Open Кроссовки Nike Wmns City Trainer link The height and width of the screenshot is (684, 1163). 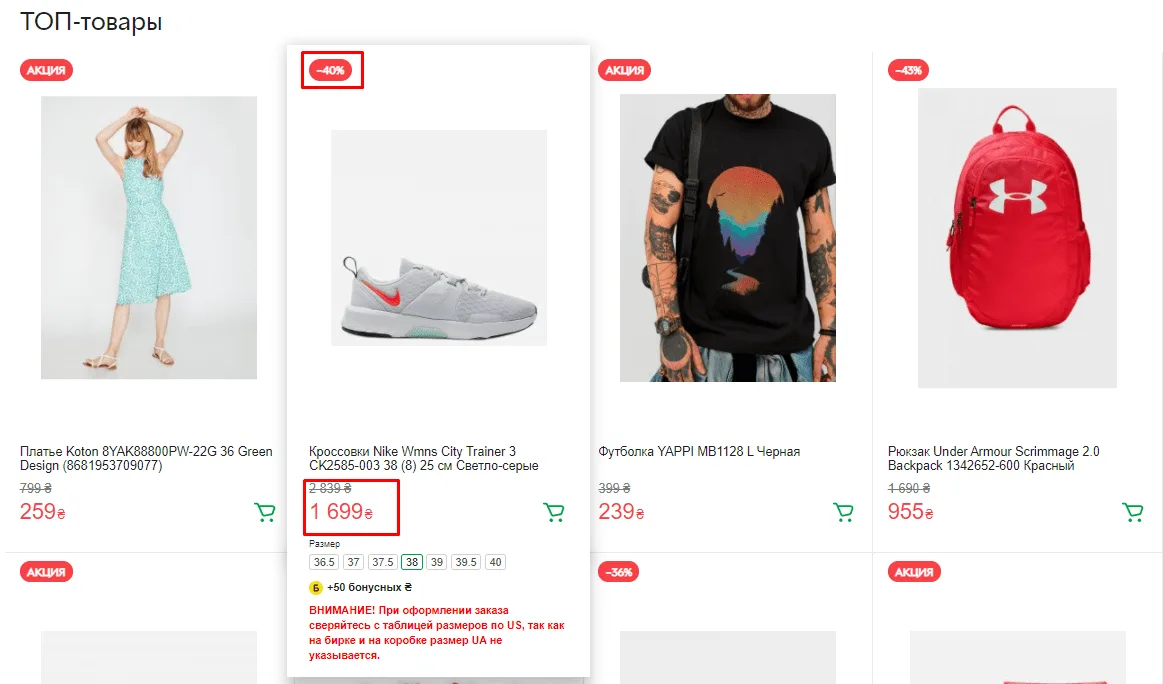(x=424, y=458)
